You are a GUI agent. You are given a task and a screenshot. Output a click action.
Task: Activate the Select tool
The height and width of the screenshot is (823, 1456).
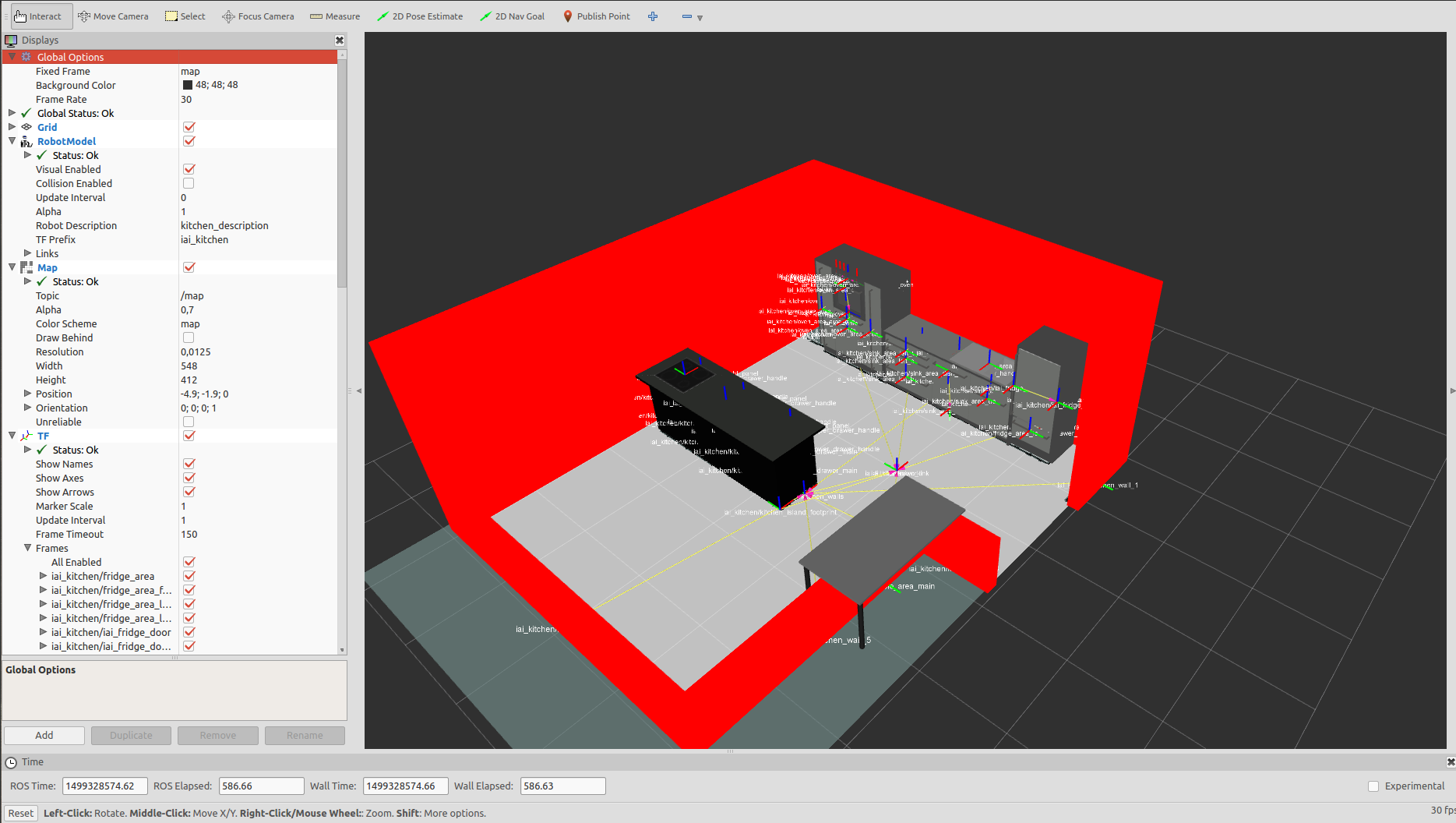click(x=185, y=16)
